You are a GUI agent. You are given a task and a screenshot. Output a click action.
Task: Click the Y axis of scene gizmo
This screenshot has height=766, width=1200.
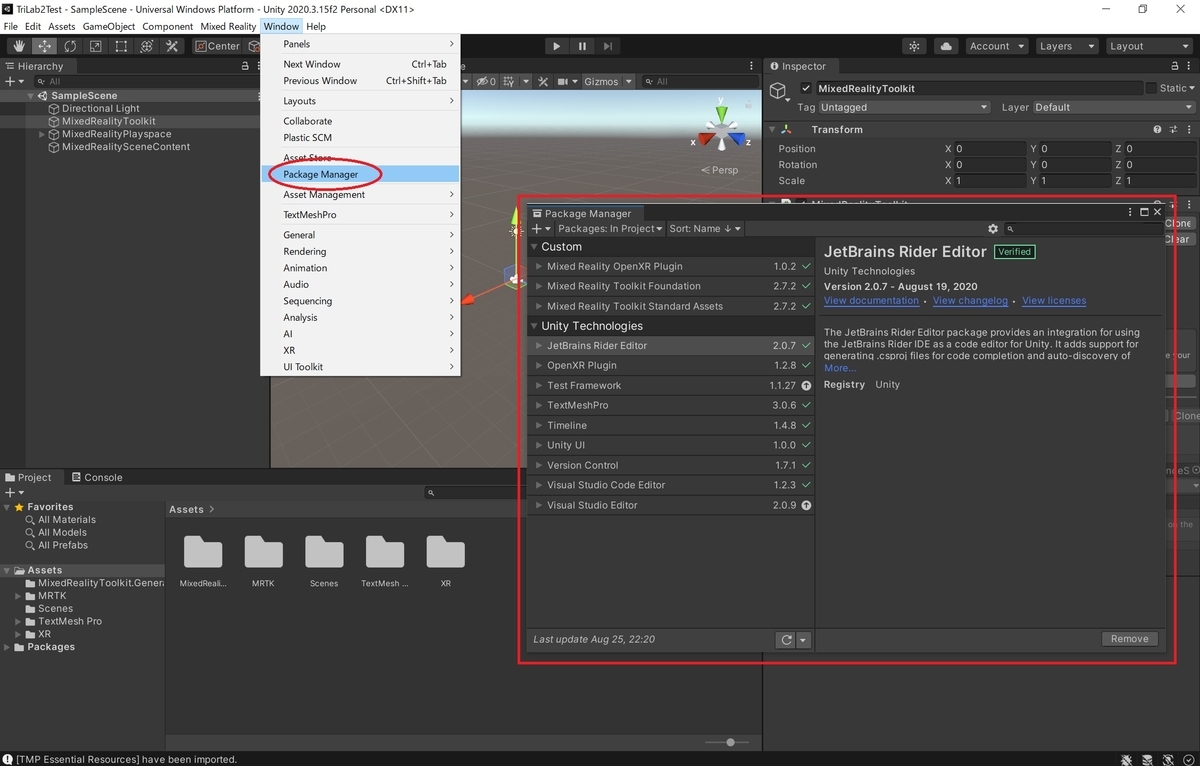pos(721,113)
